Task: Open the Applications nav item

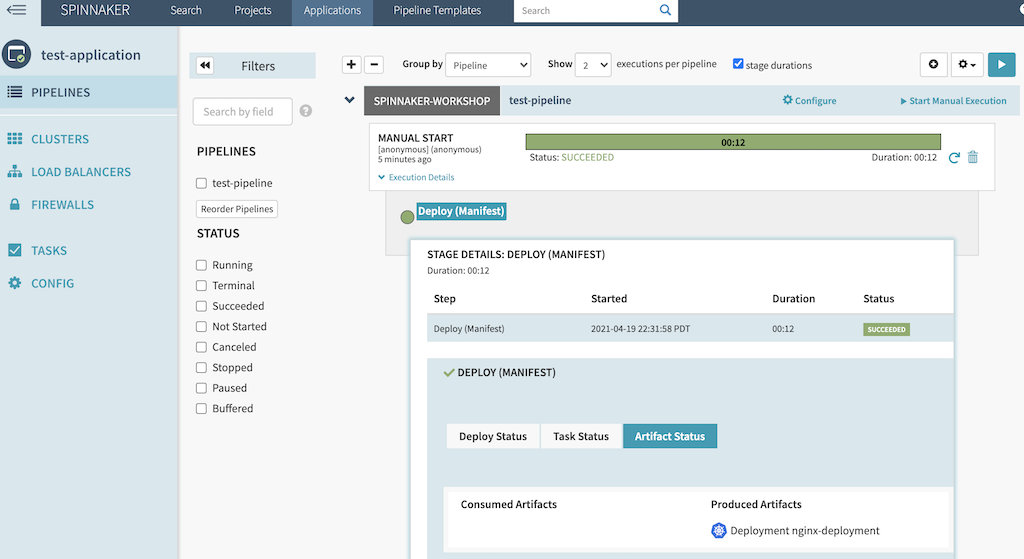Action: click(332, 10)
